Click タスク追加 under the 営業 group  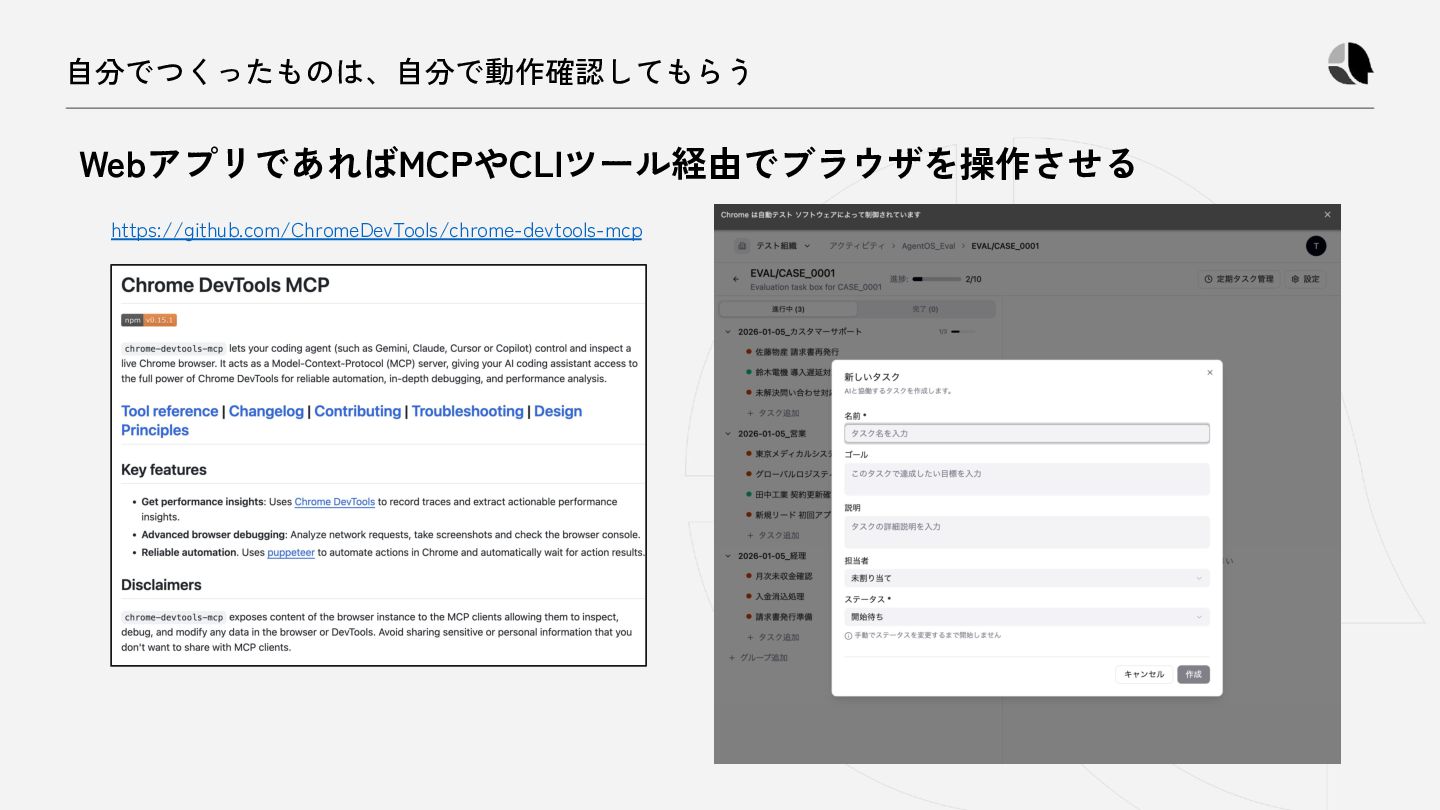point(774,535)
